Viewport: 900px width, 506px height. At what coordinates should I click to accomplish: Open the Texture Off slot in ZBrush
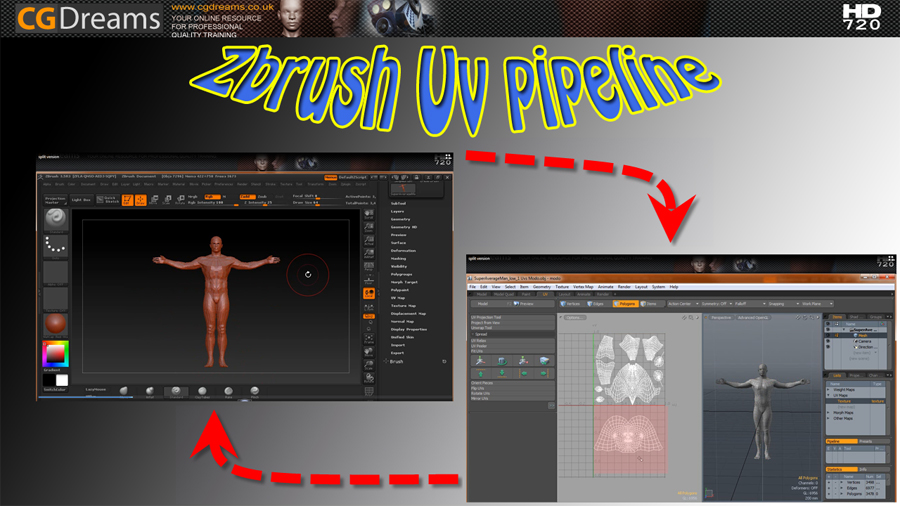coord(56,299)
